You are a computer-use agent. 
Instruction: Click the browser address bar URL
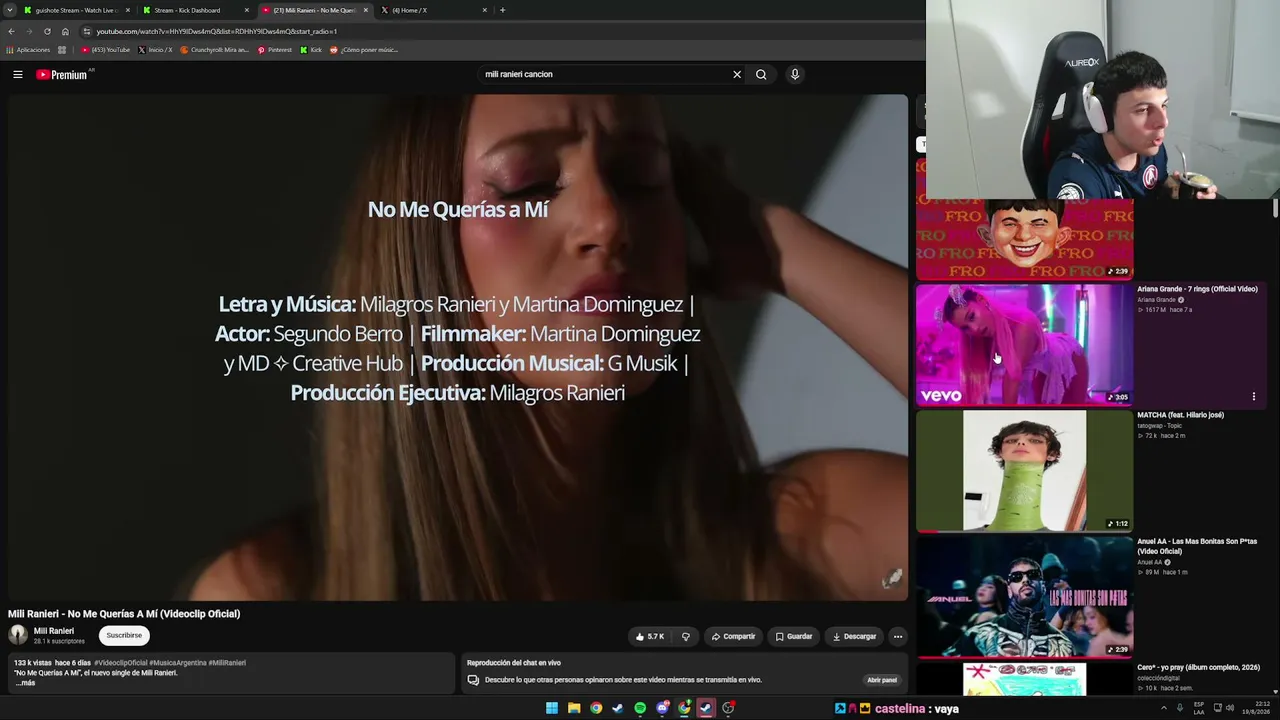[x=217, y=31]
